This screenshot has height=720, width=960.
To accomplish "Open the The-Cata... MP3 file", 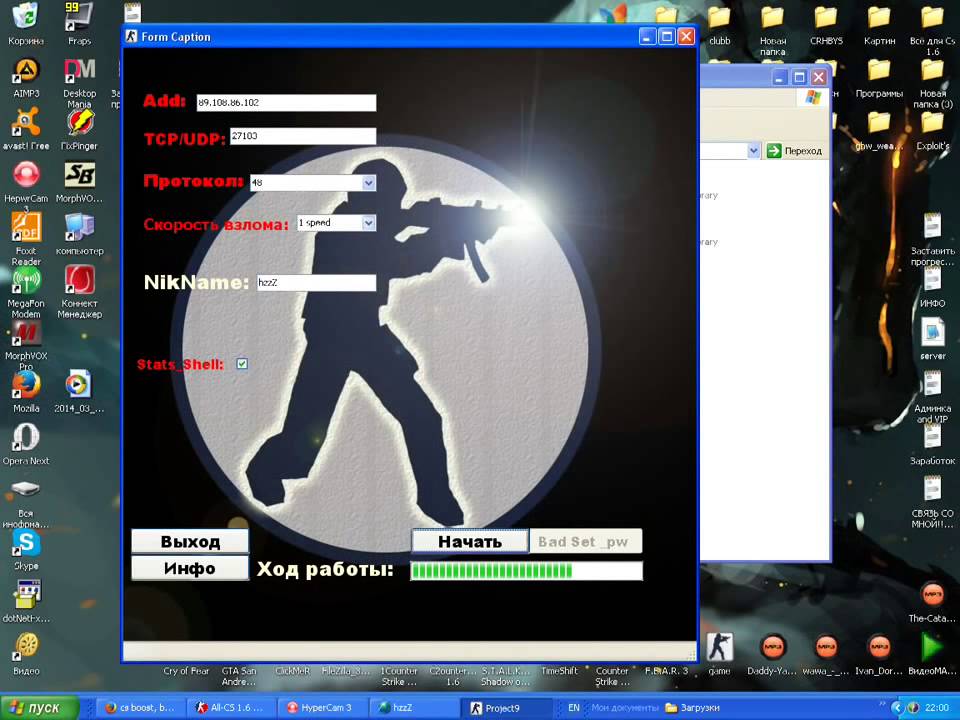I will coord(932,595).
